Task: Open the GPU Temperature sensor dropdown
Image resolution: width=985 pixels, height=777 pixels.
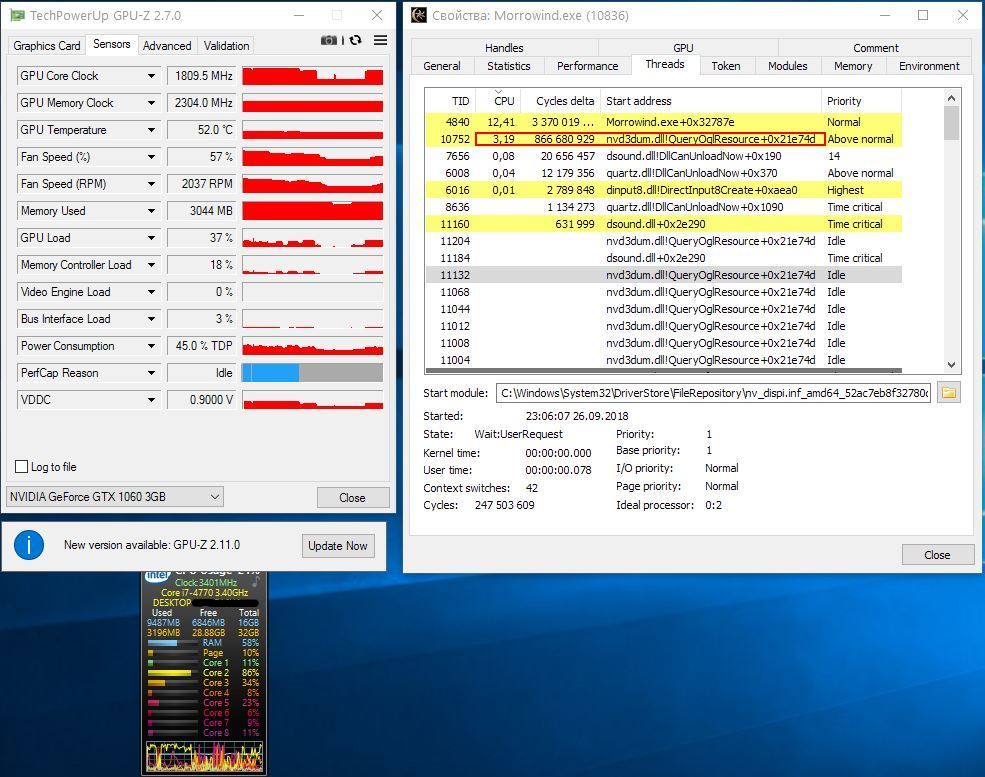Action: [151, 129]
